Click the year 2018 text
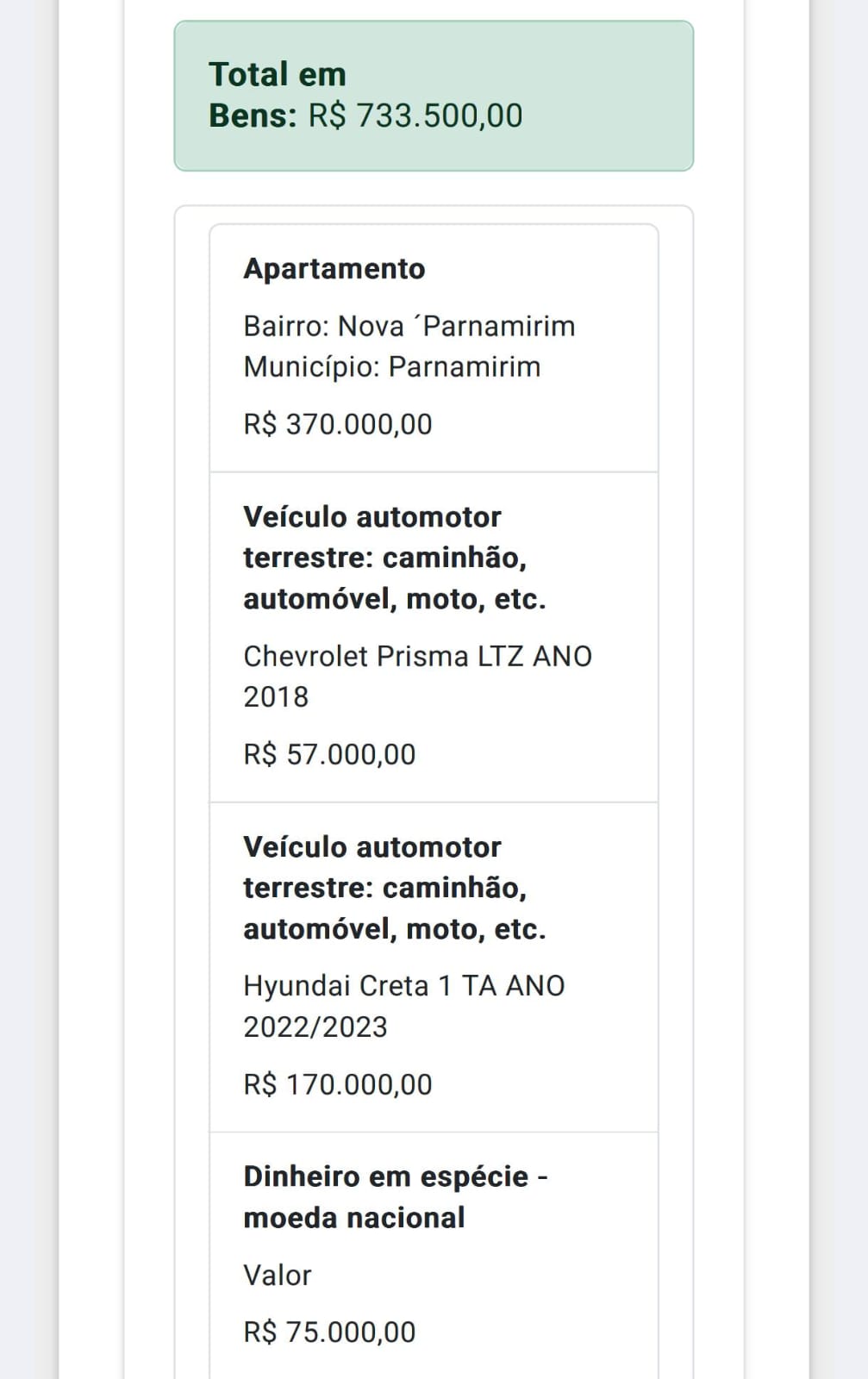Image resolution: width=868 pixels, height=1379 pixels. click(276, 696)
